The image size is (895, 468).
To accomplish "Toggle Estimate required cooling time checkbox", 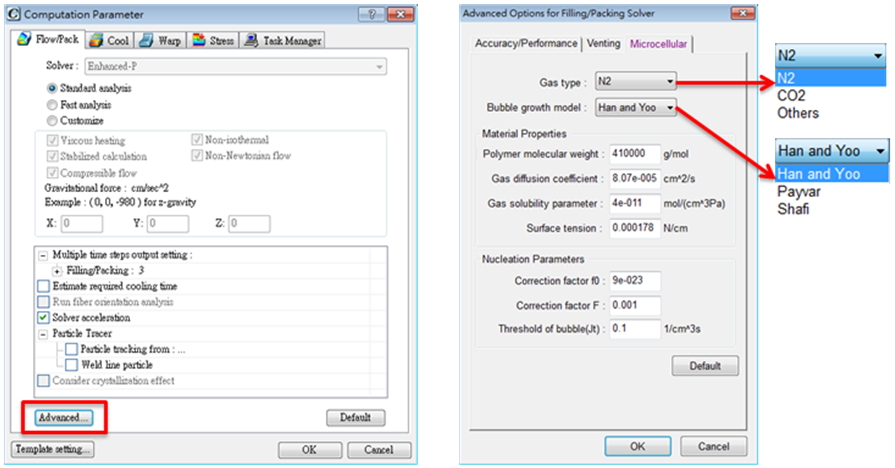I will pyautogui.click(x=43, y=286).
